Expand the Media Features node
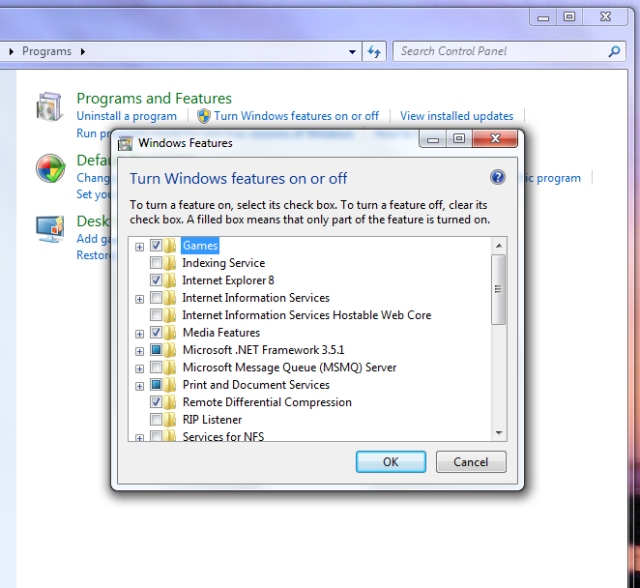640x588 pixels. point(140,334)
